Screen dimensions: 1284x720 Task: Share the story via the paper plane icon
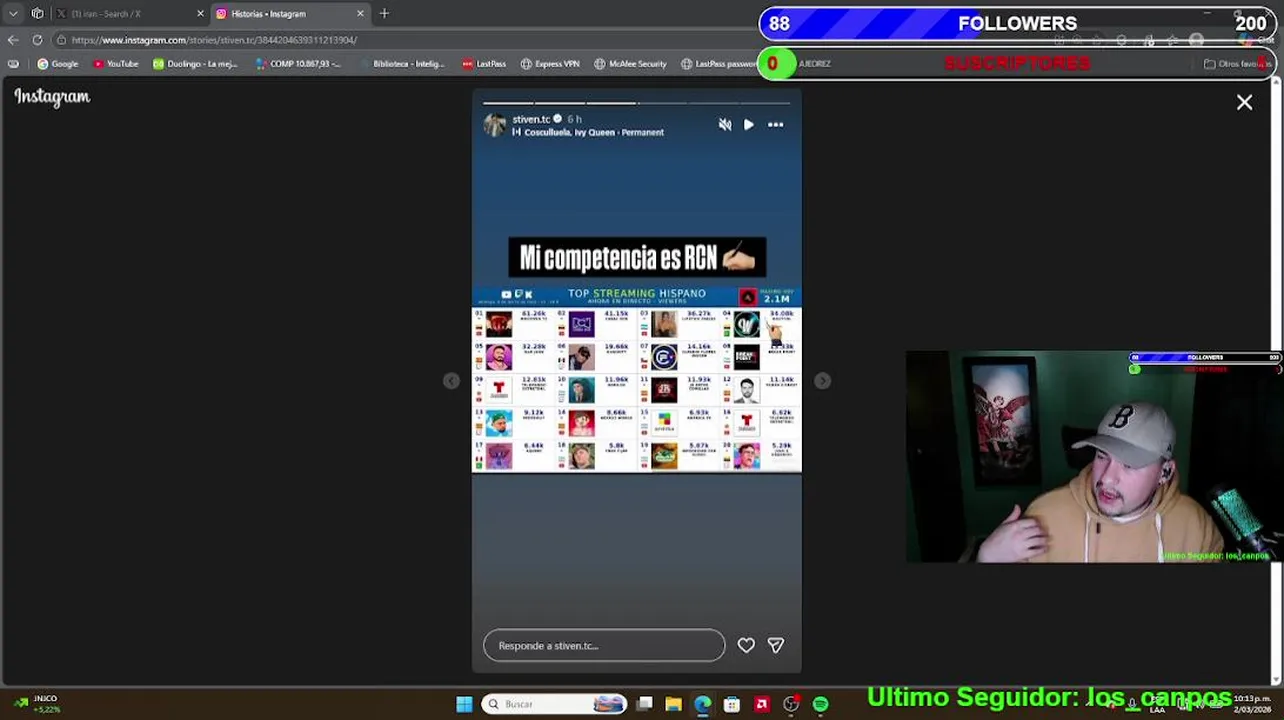click(776, 645)
